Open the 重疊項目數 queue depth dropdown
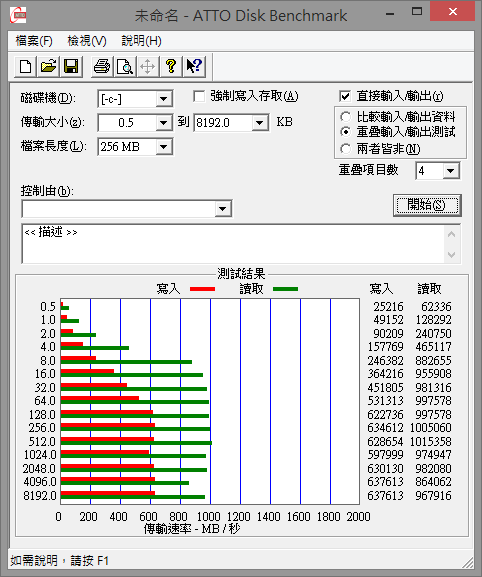The image size is (482, 577). click(x=451, y=171)
